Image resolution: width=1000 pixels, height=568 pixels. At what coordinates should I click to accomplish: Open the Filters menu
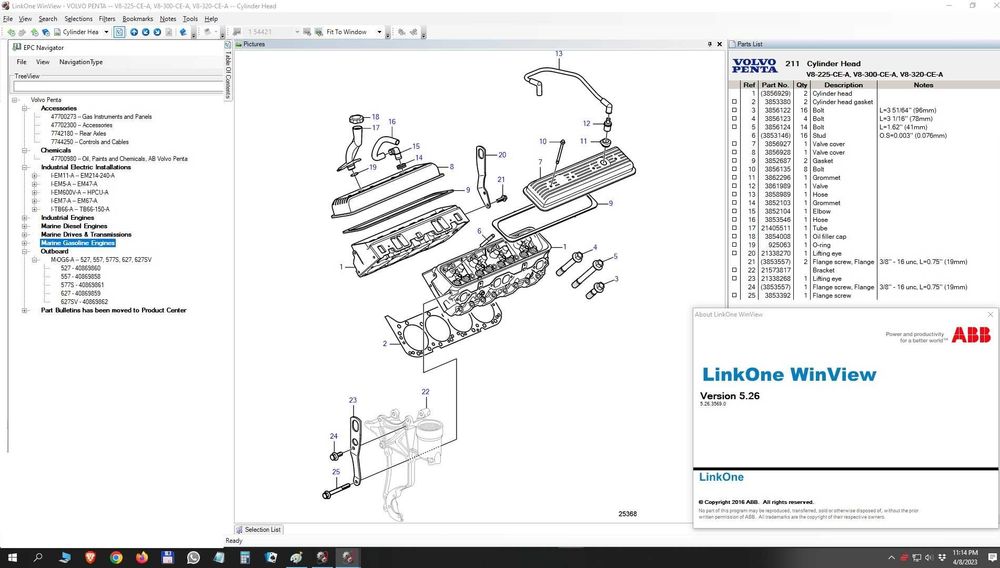[107, 18]
